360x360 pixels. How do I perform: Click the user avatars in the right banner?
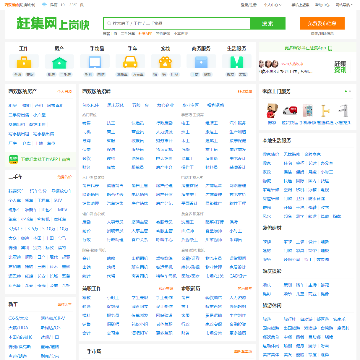tap(268, 63)
